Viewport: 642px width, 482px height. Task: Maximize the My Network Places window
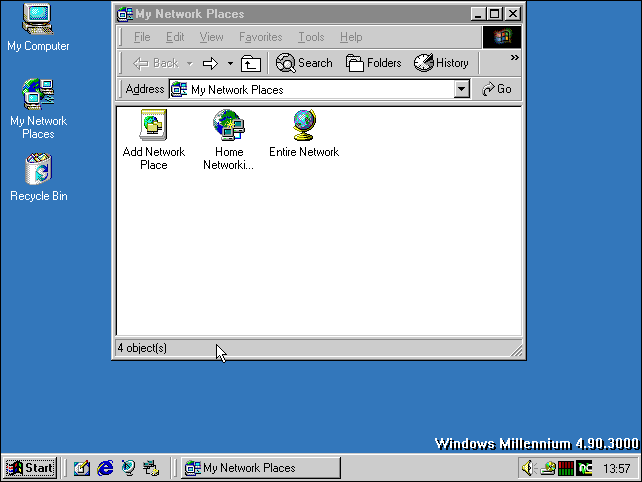point(494,14)
